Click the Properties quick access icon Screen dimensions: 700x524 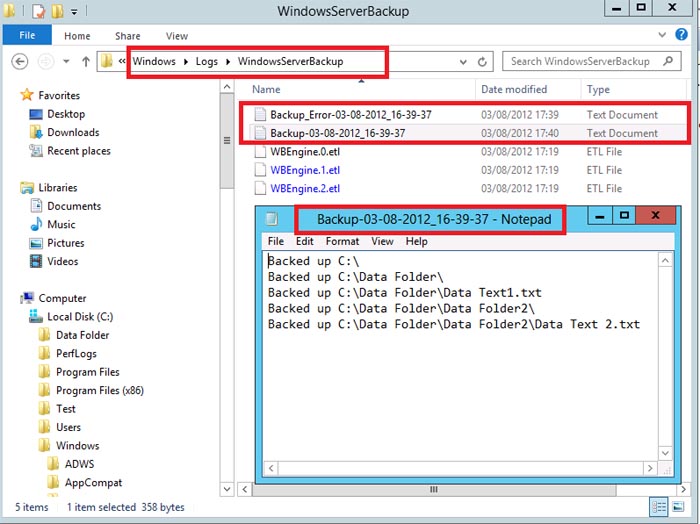(x=39, y=11)
